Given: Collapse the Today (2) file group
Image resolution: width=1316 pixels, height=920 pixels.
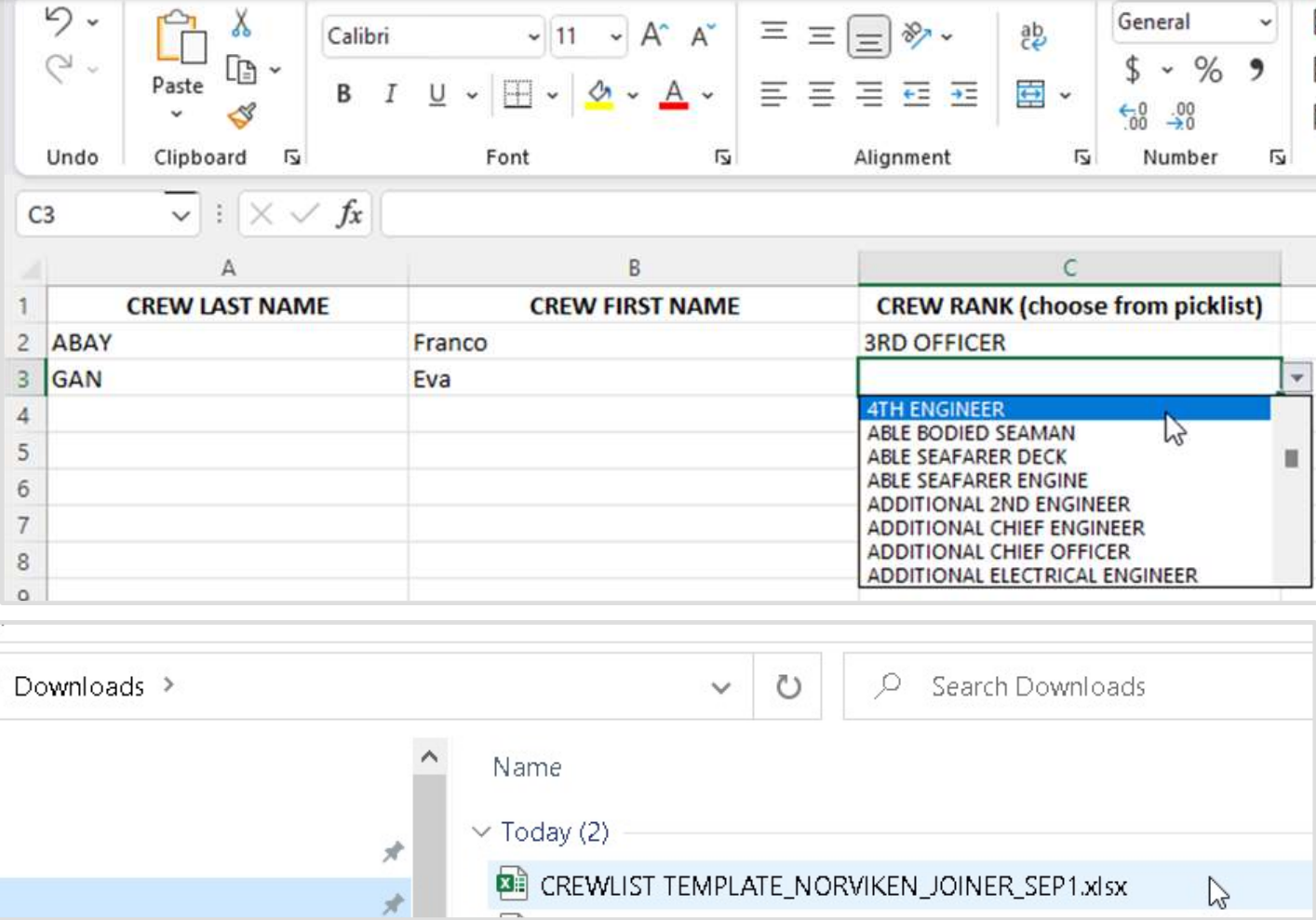Looking at the screenshot, I should click(x=481, y=832).
